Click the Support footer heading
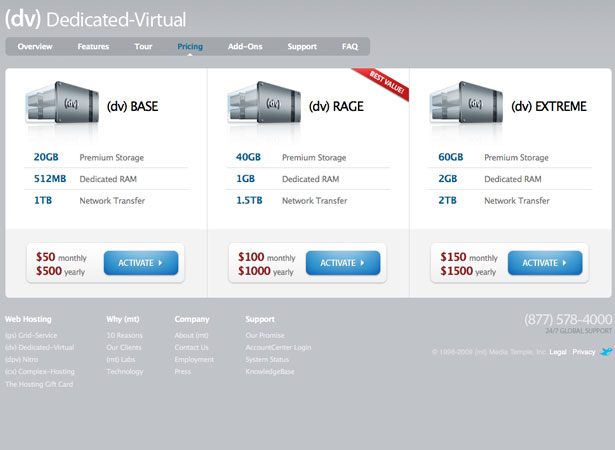This screenshot has width=615, height=450. tap(260, 319)
